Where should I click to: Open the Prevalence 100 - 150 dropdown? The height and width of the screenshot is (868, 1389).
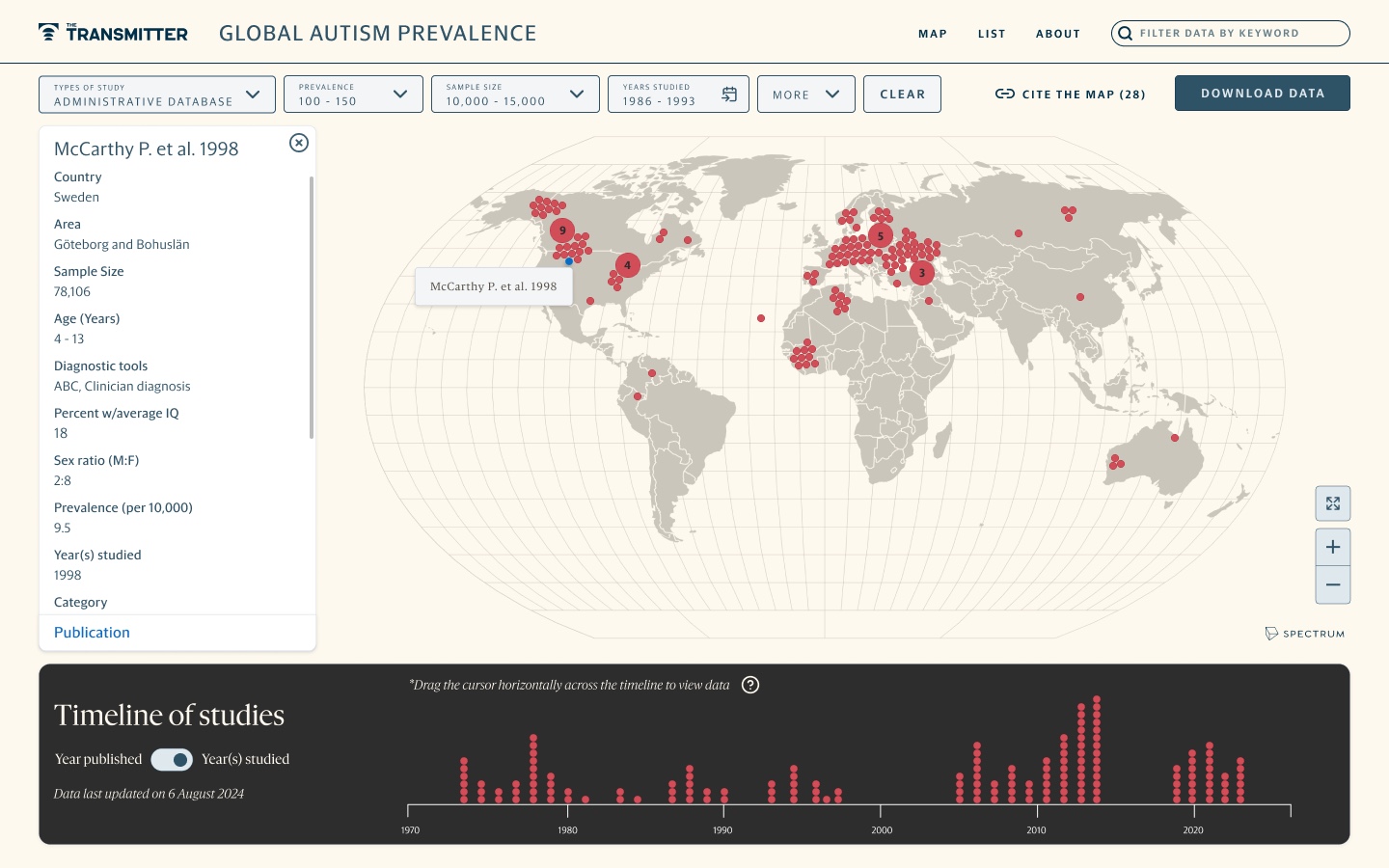click(353, 95)
